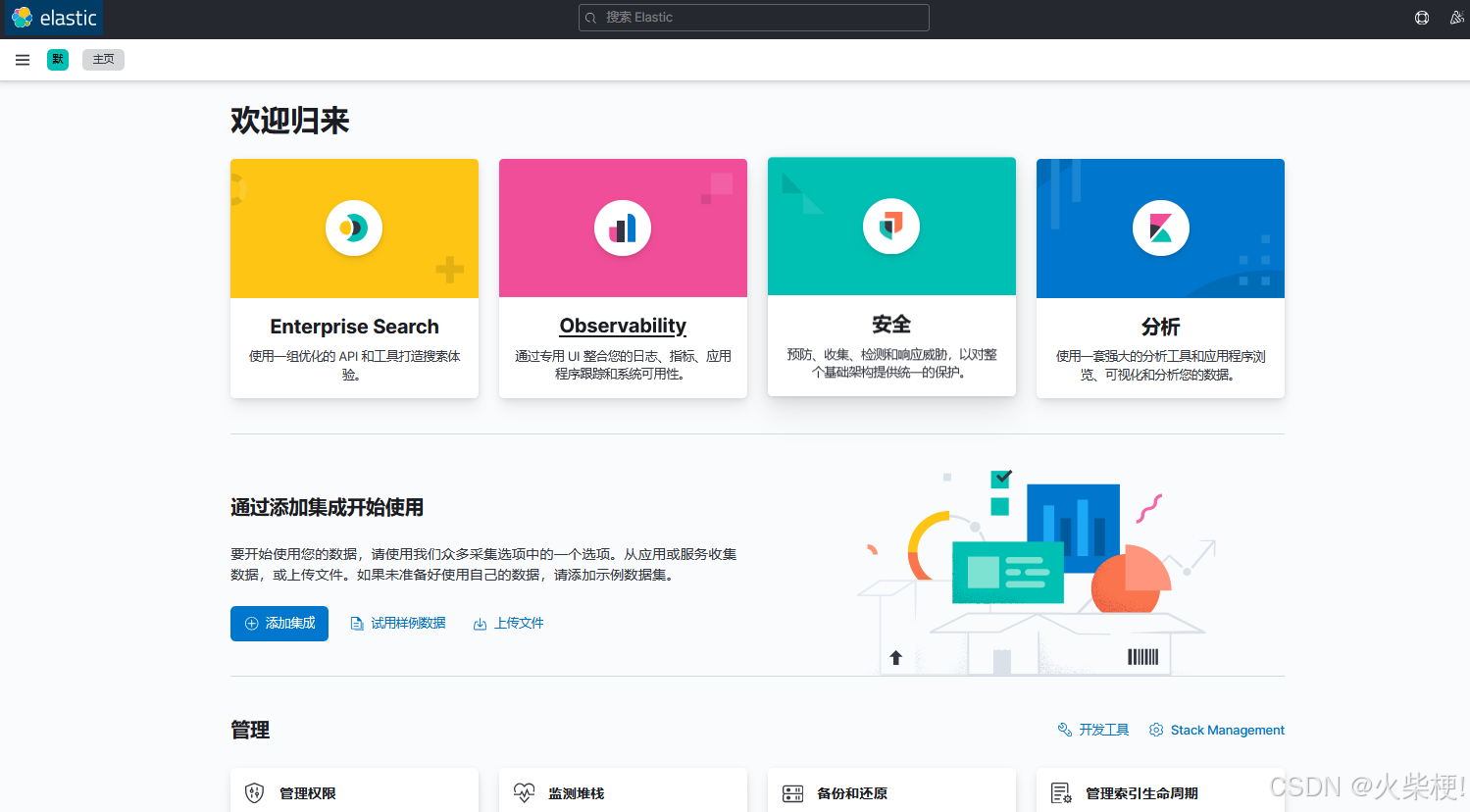This screenshot has height=812, width=1470.
Task: Click the storage icon on 备份和还原
Action: [x=792, y=793]
